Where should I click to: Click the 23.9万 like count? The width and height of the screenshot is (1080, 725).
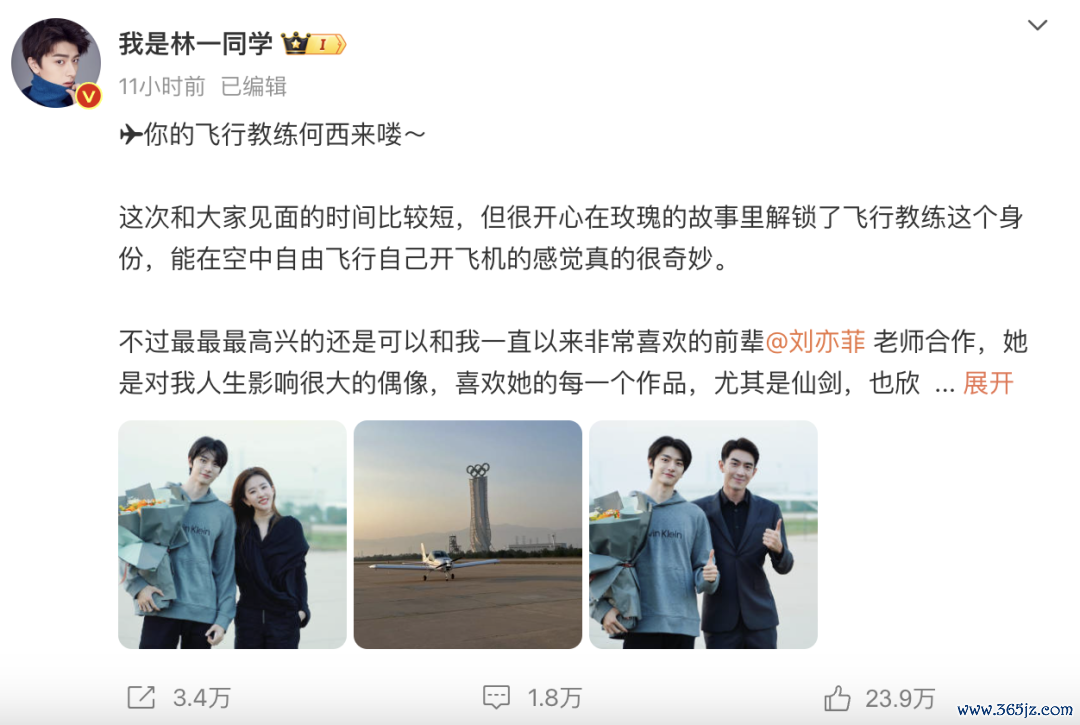click(900, 699)
